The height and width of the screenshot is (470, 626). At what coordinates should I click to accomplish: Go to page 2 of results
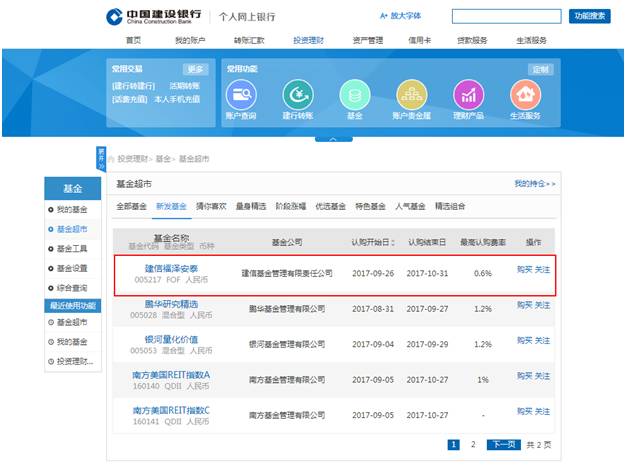473,444
